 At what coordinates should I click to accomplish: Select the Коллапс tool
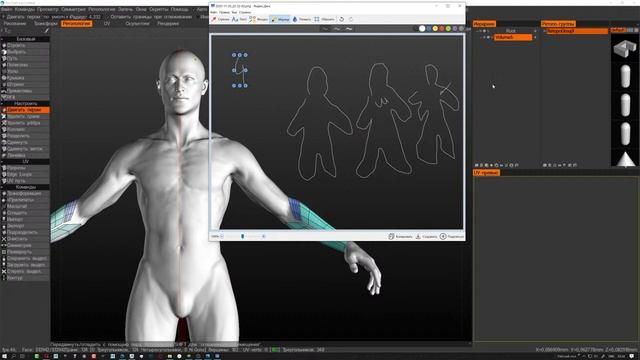point(25,129)
